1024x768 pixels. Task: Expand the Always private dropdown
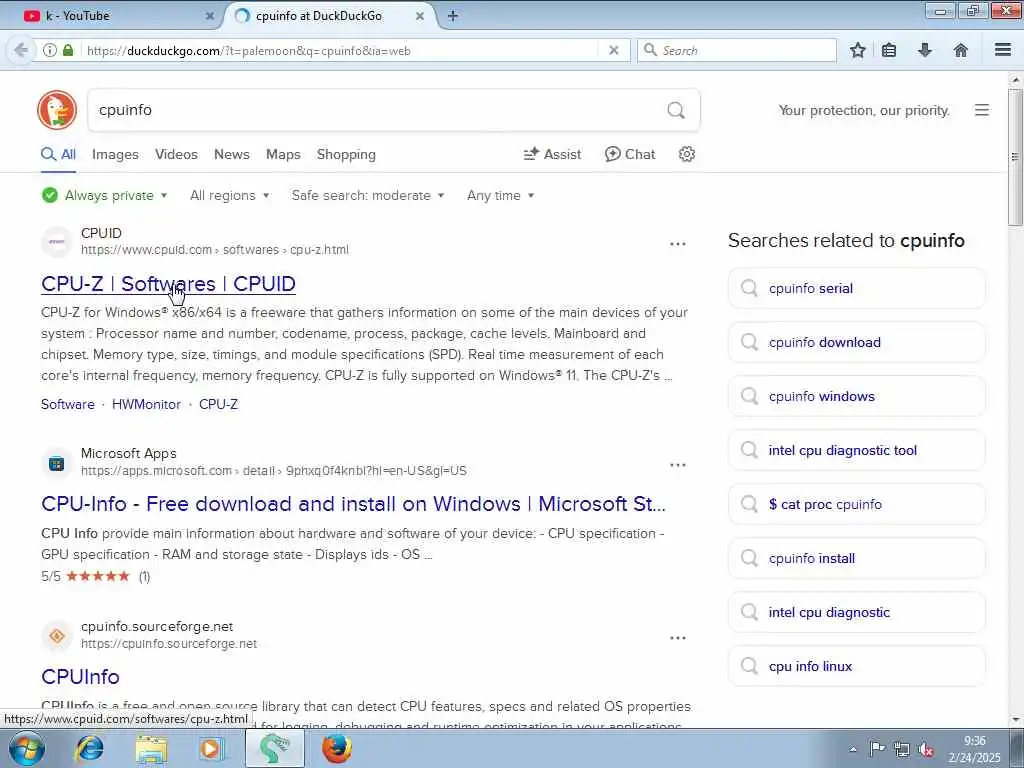coord(104,195)
